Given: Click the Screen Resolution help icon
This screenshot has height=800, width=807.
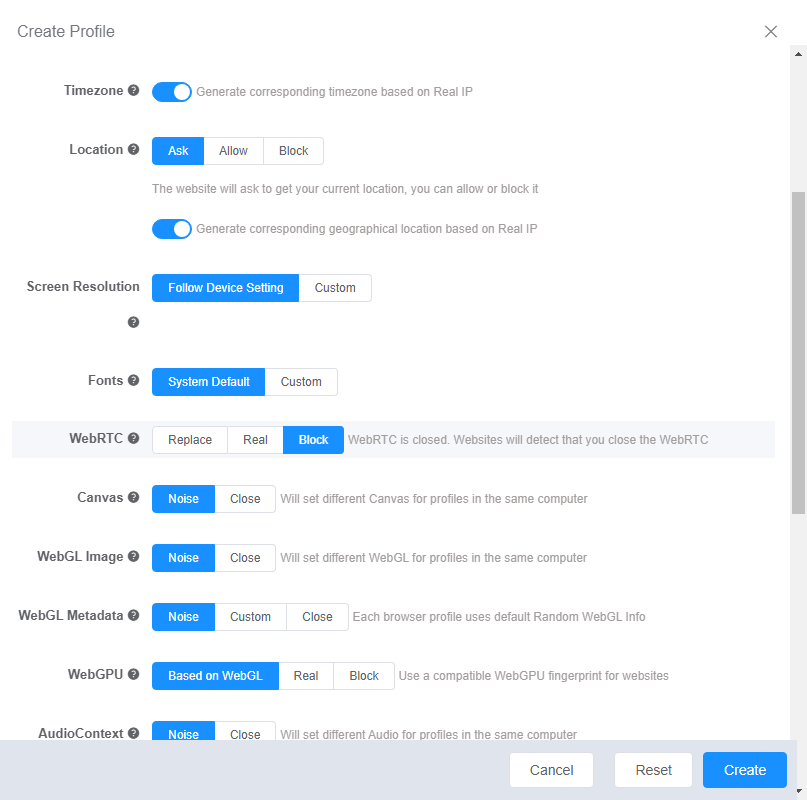Looking at the screenshot, I should click(x=134, y=322).
